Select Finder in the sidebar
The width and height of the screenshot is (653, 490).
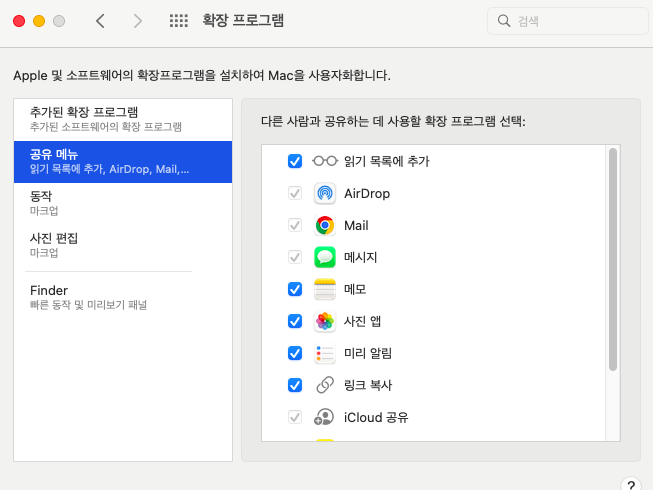click(123, 298)
